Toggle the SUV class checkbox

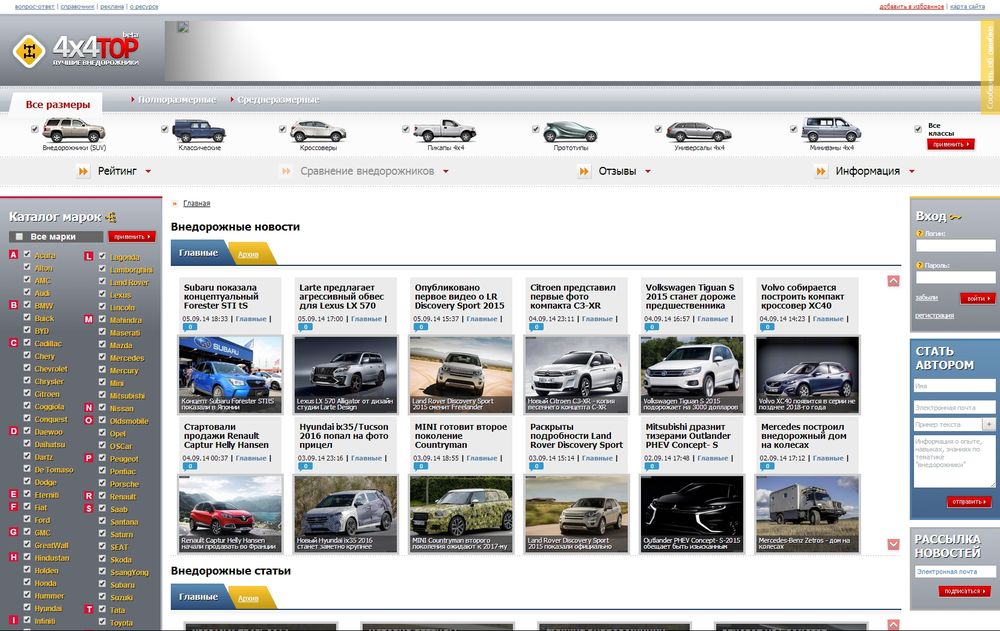35,129
